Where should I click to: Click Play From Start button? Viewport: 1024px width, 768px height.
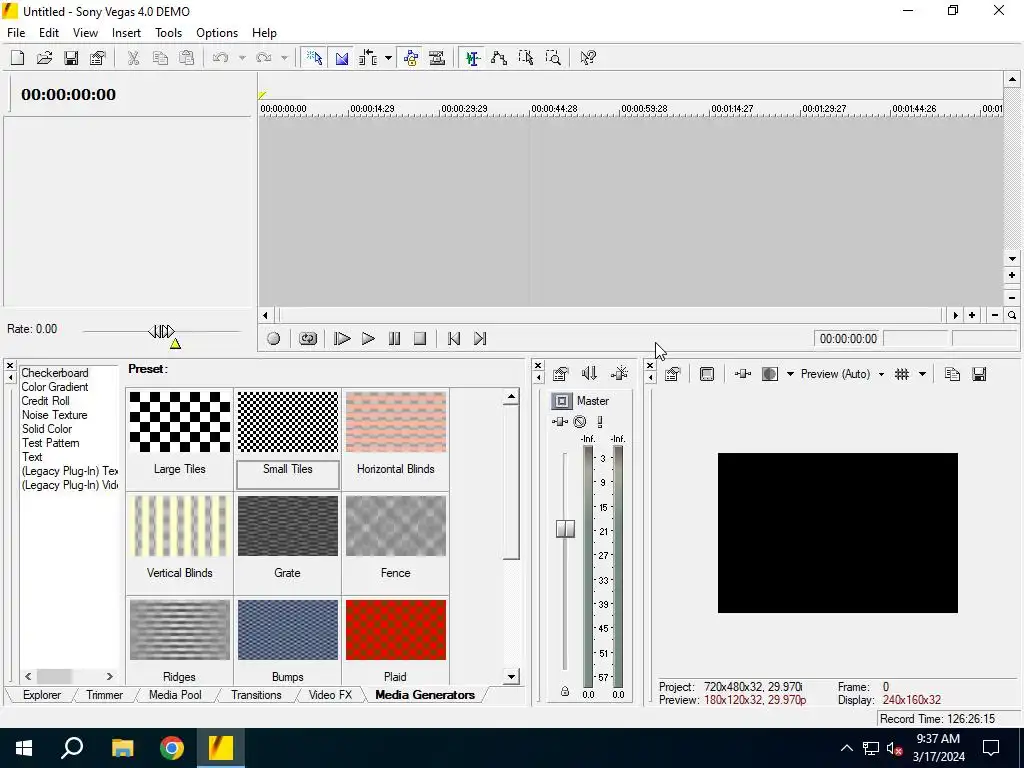[342, 338]
